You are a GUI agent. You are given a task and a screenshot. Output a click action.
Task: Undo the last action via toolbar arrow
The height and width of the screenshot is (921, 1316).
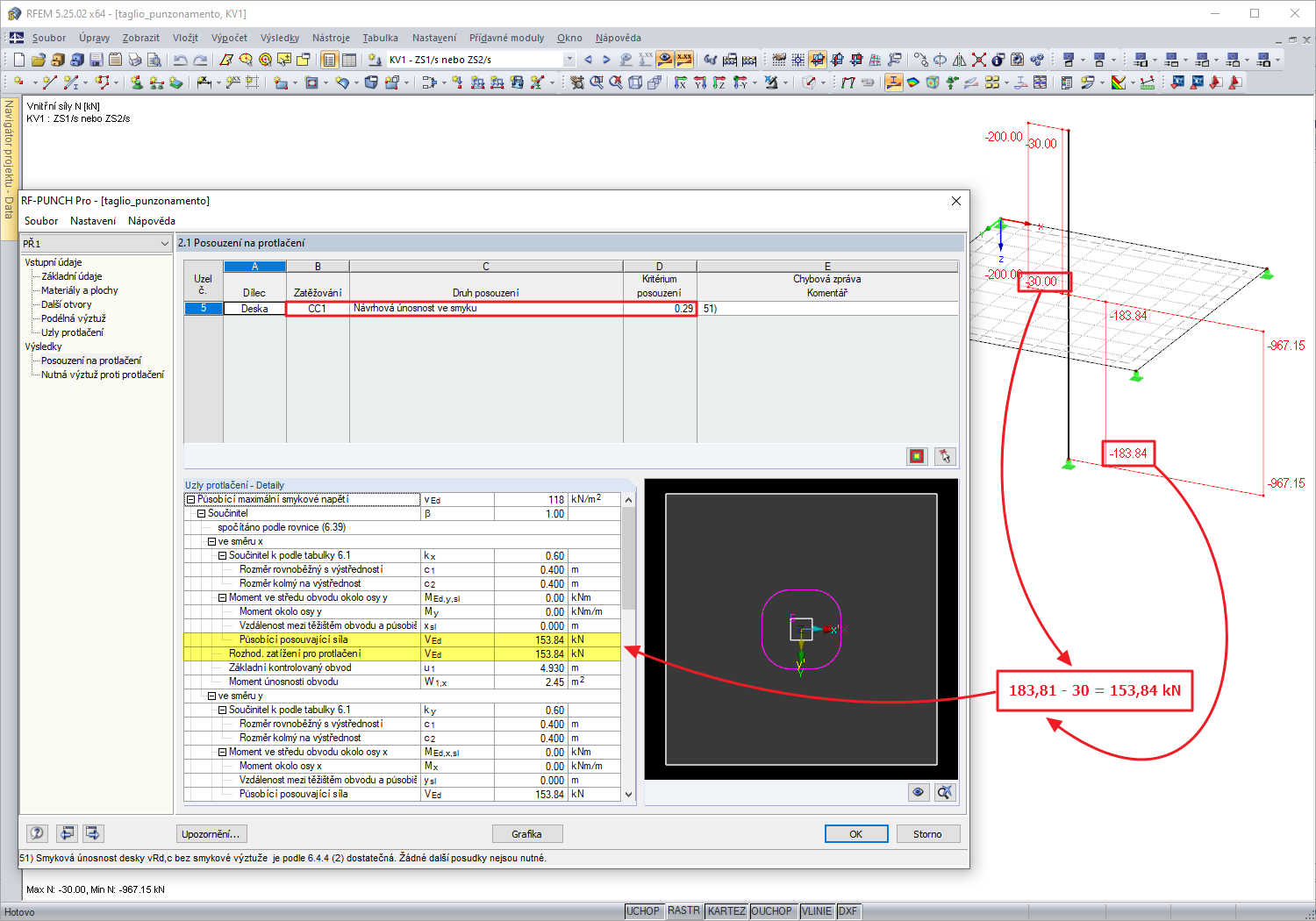tap(180, 60)
